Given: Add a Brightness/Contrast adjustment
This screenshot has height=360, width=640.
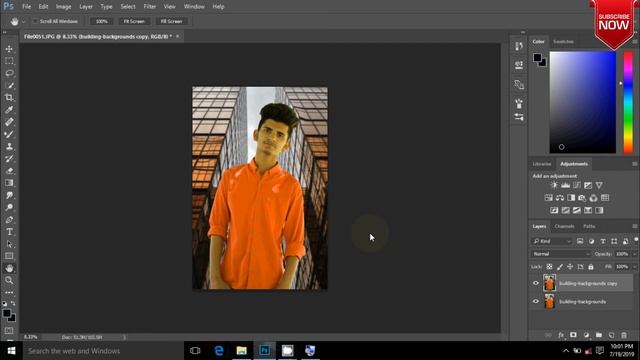Looking at the screenshot, I should [554, 185].
